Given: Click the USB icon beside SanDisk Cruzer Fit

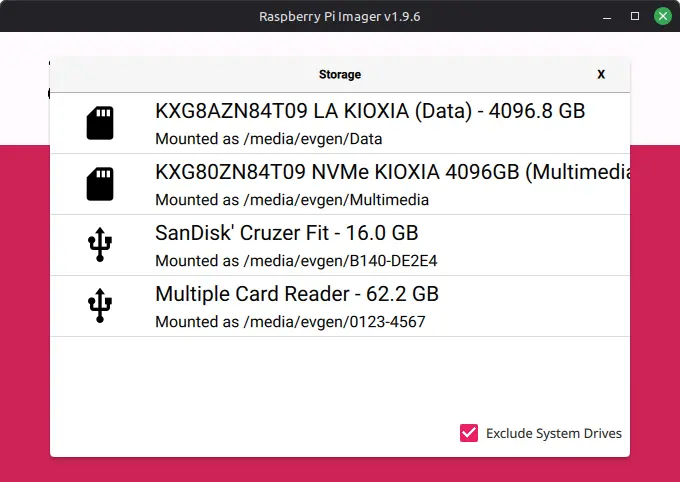Looking at the screenshot, I should [100, 245].
